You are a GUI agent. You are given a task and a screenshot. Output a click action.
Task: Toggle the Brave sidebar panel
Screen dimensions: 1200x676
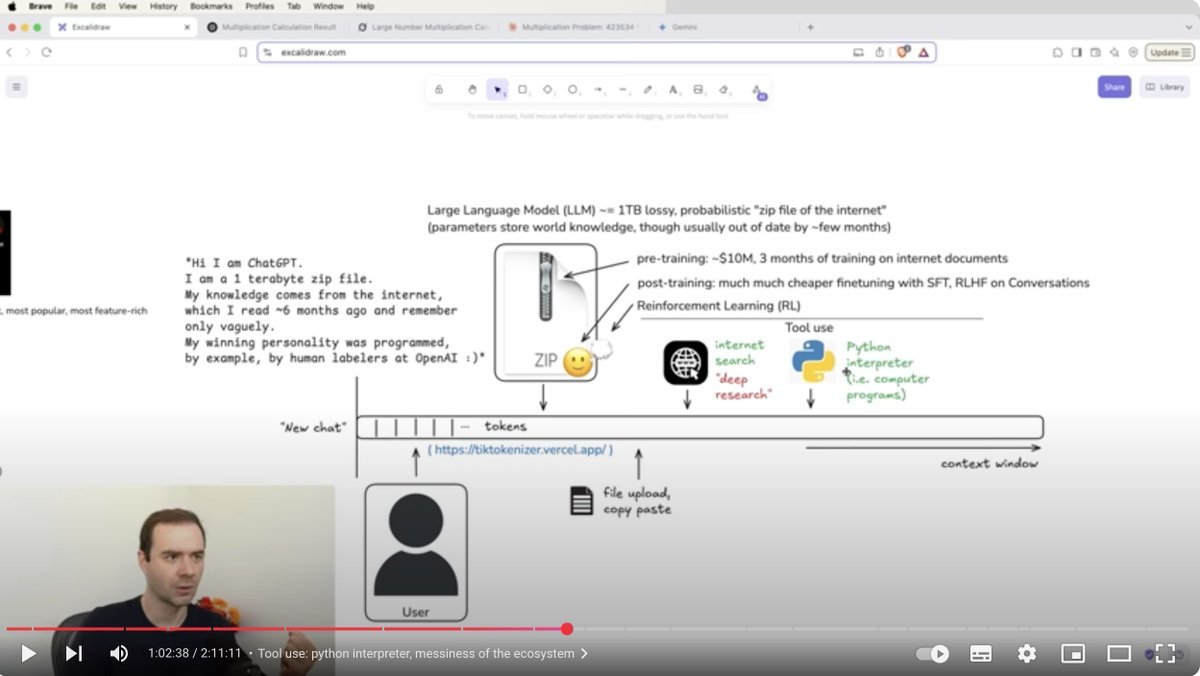coord(1076,52)
